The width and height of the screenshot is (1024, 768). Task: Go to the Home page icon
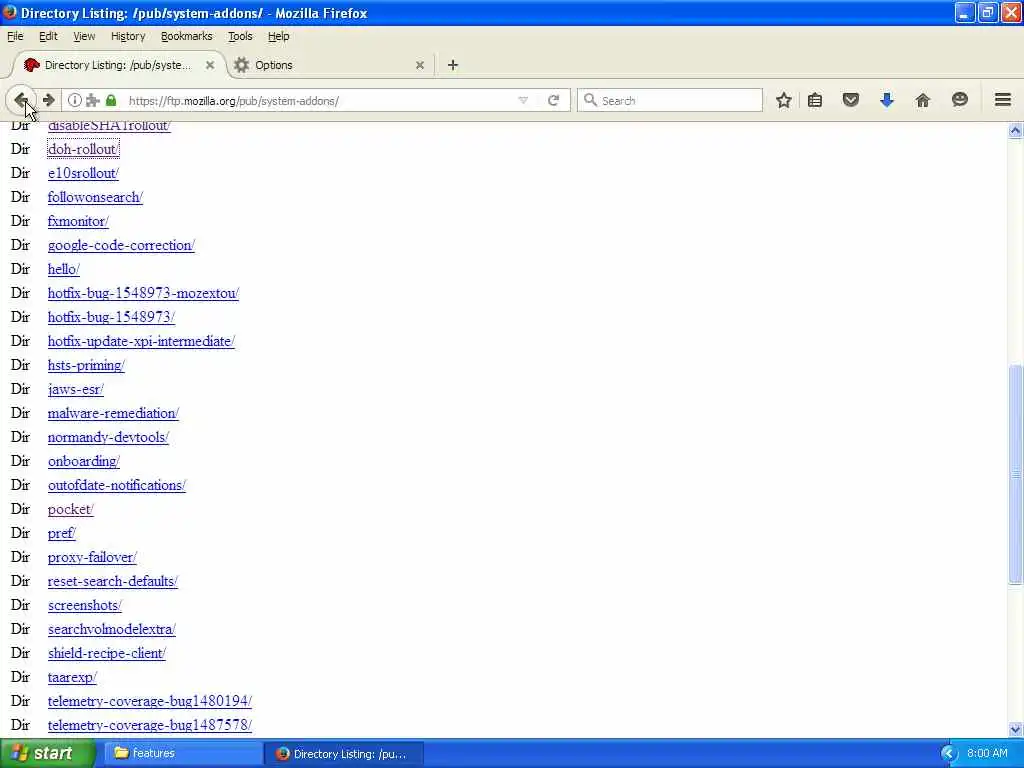pyautogui.click(x=922, y=101)
